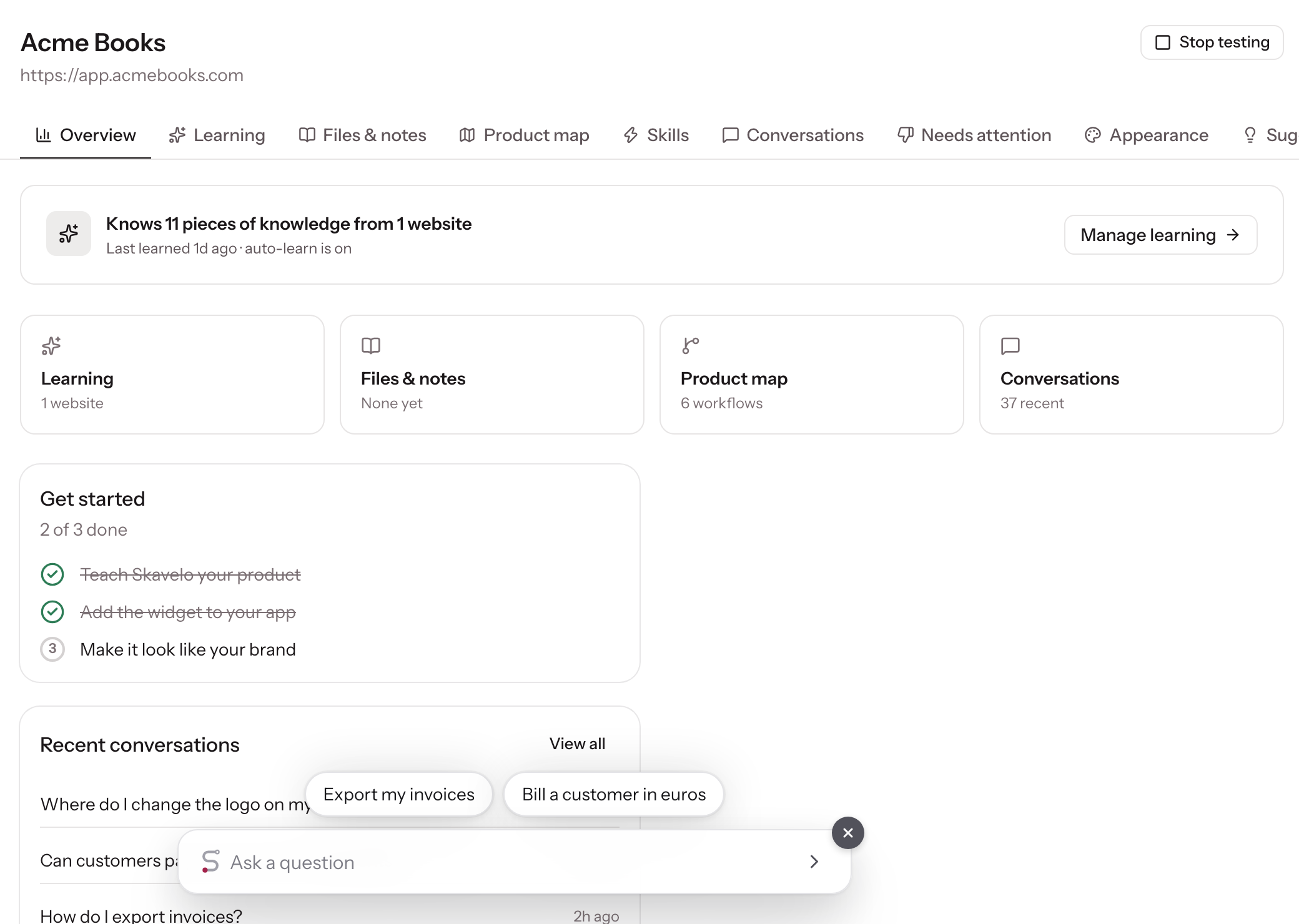This screenshot has height=924, width=1299.
Task: Click the branch icon in Product map card
Action: tap(691, 346)
